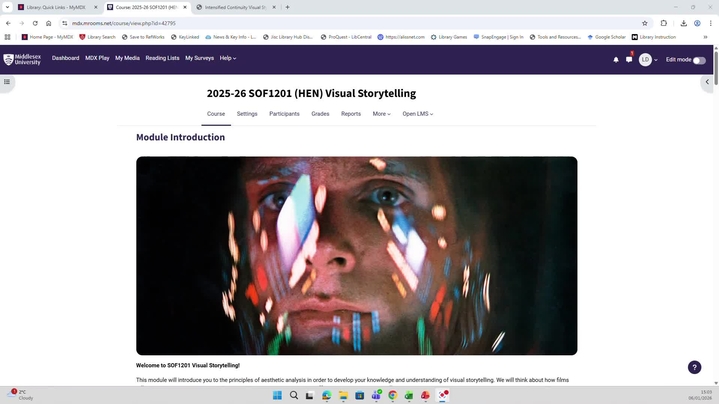Expand the Open LMS dropdown
719x404 pixels.
point(417,114)
